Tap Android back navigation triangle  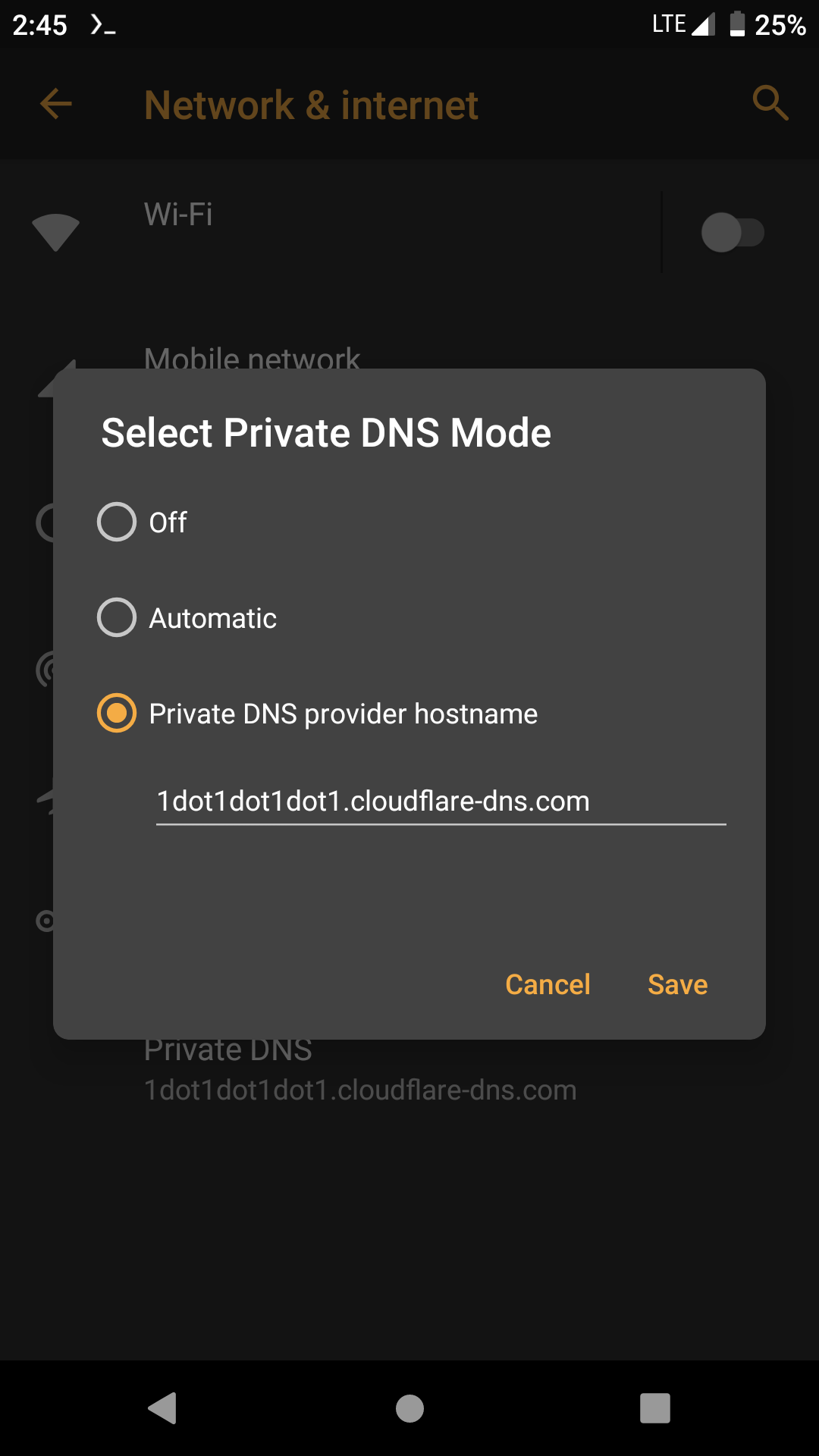pos(162,1408)
